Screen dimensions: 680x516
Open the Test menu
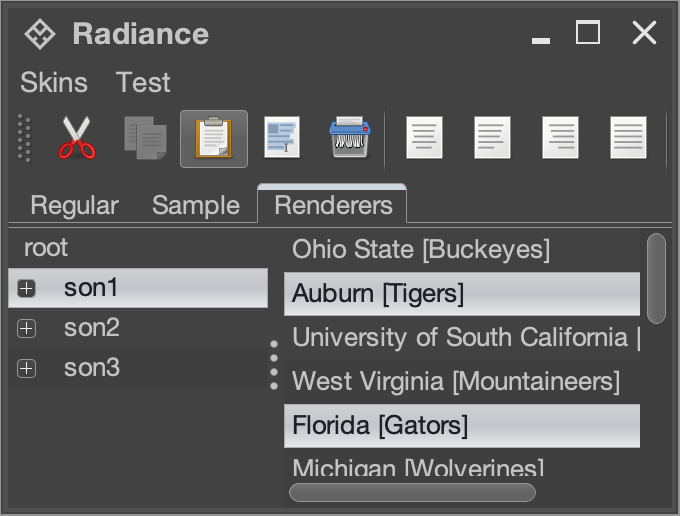[143, 82]
